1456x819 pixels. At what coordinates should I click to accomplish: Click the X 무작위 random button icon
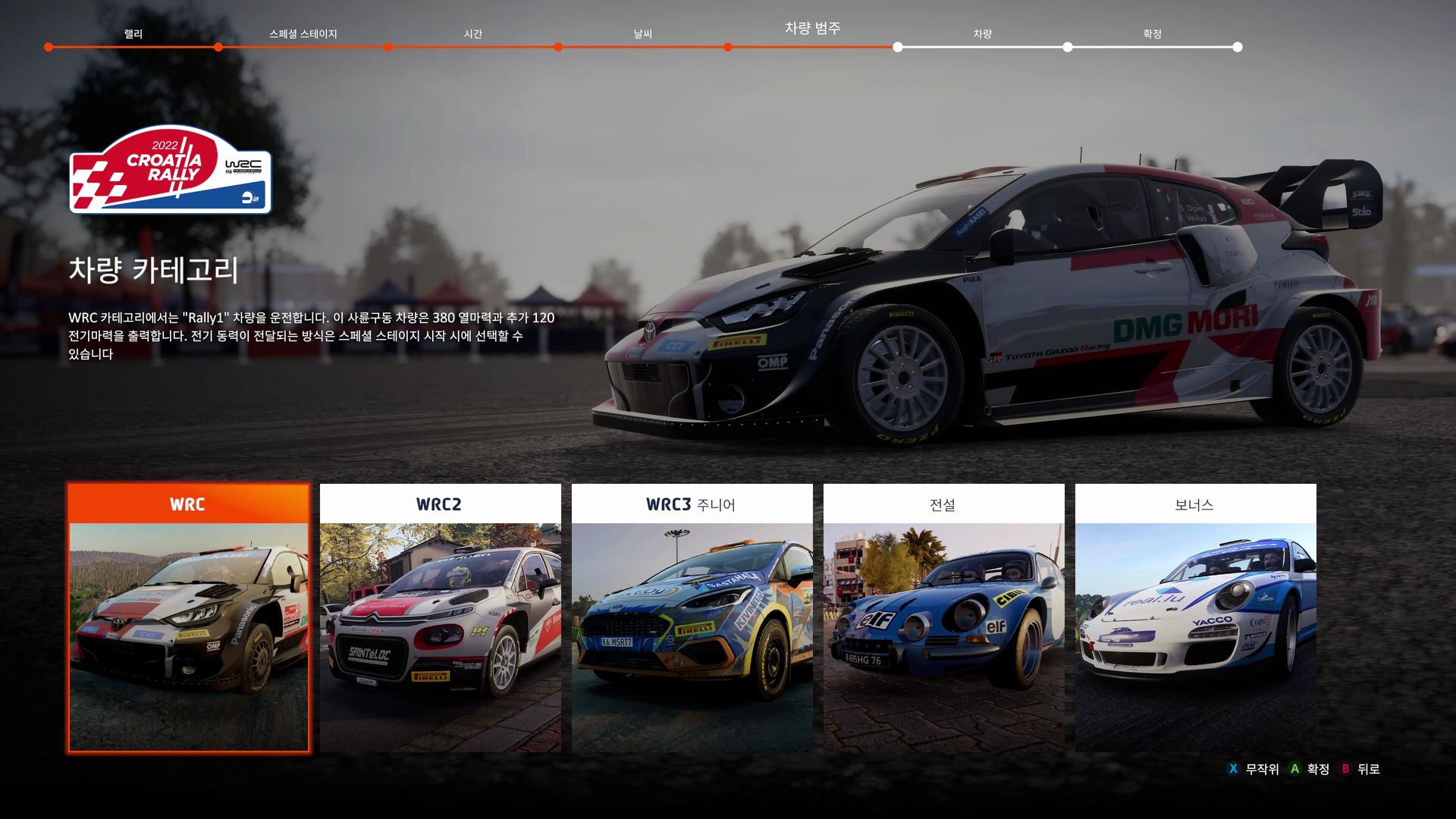pyautogui.click(x=1233, y=769)
